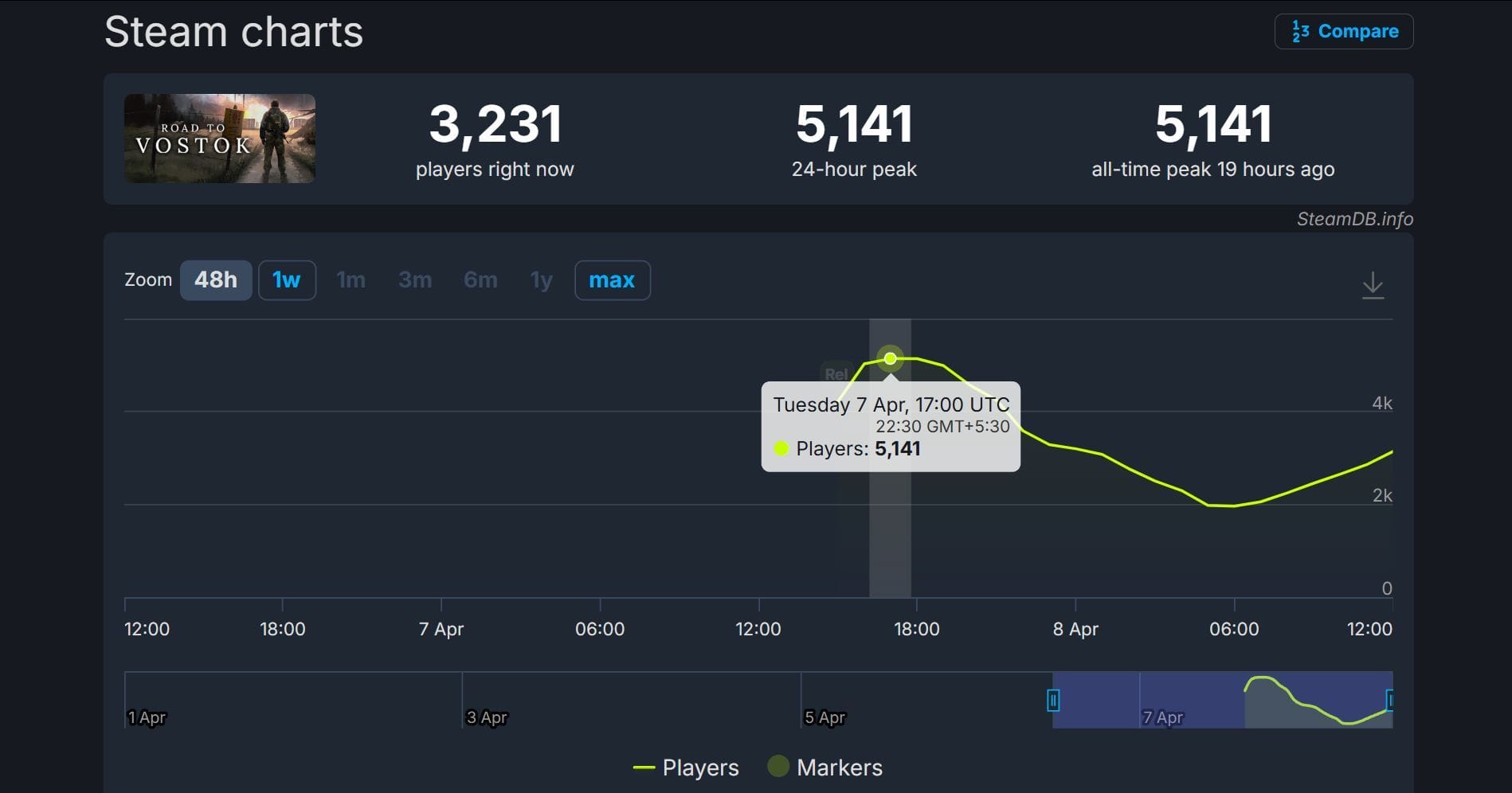Click the Compare button
1512x793 pixels.
pos(1344,32)
